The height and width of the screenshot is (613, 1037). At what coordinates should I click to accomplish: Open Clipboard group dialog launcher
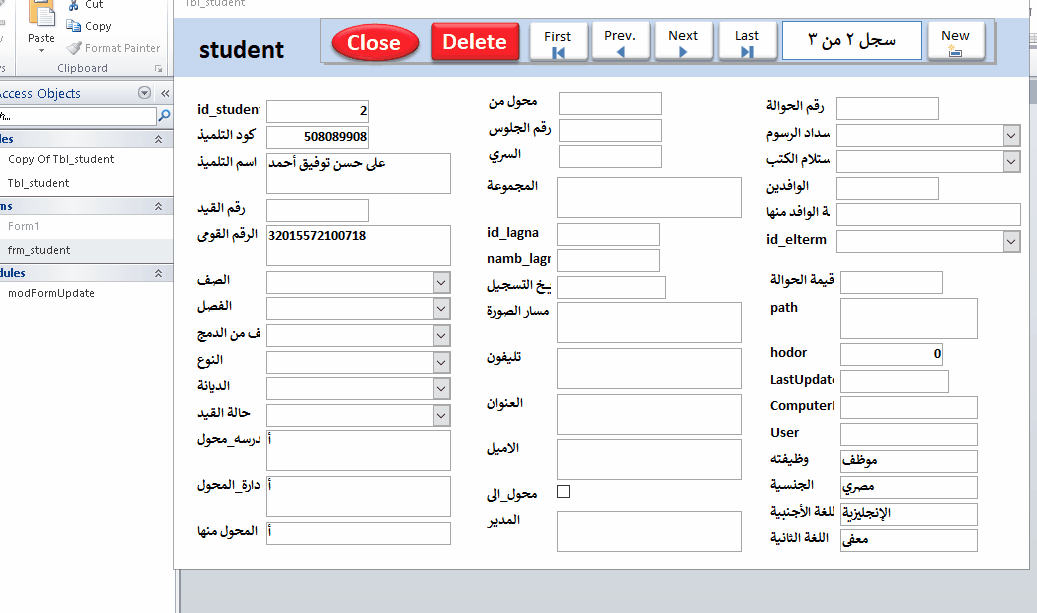(158, 69)
